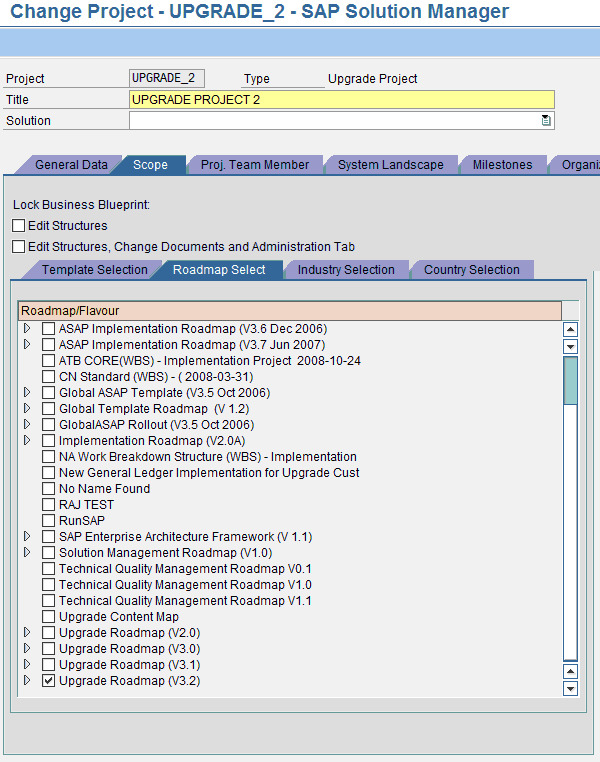This screenshot has height=762, width=600.
Task: Uncheck Upgrade Roadmap (V3.2)
Action: (x=48, y=681)
